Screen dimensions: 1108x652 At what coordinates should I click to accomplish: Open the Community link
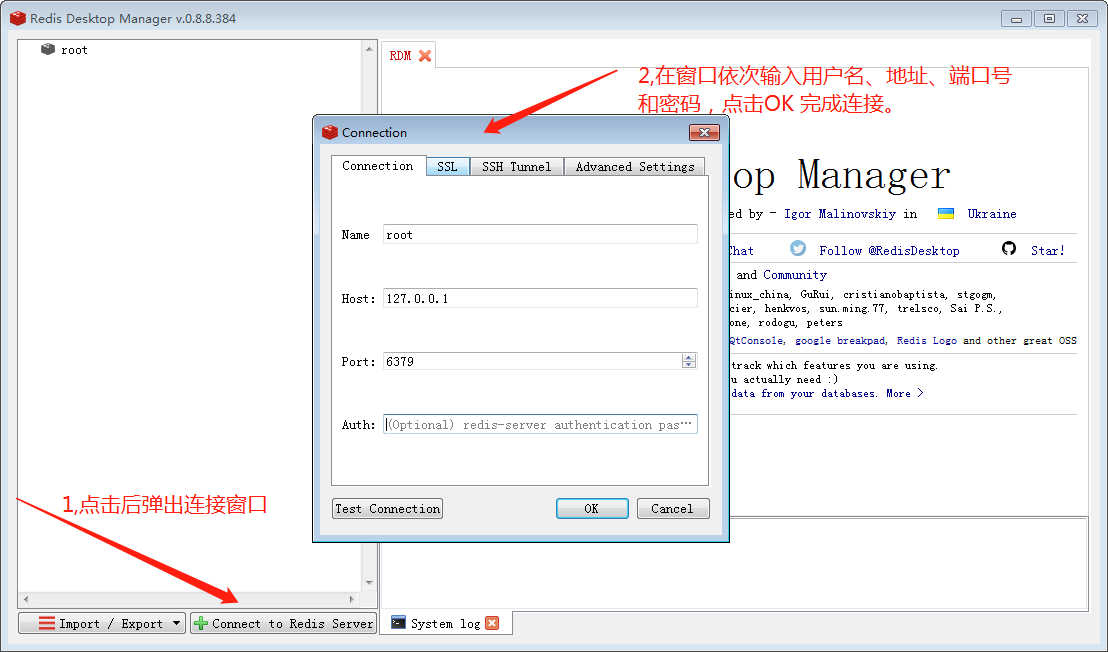pyautogui.click(x=795, y=275)
